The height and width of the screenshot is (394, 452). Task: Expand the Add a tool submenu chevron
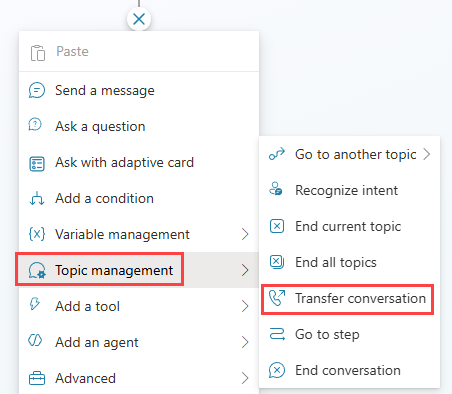(245, 306)
